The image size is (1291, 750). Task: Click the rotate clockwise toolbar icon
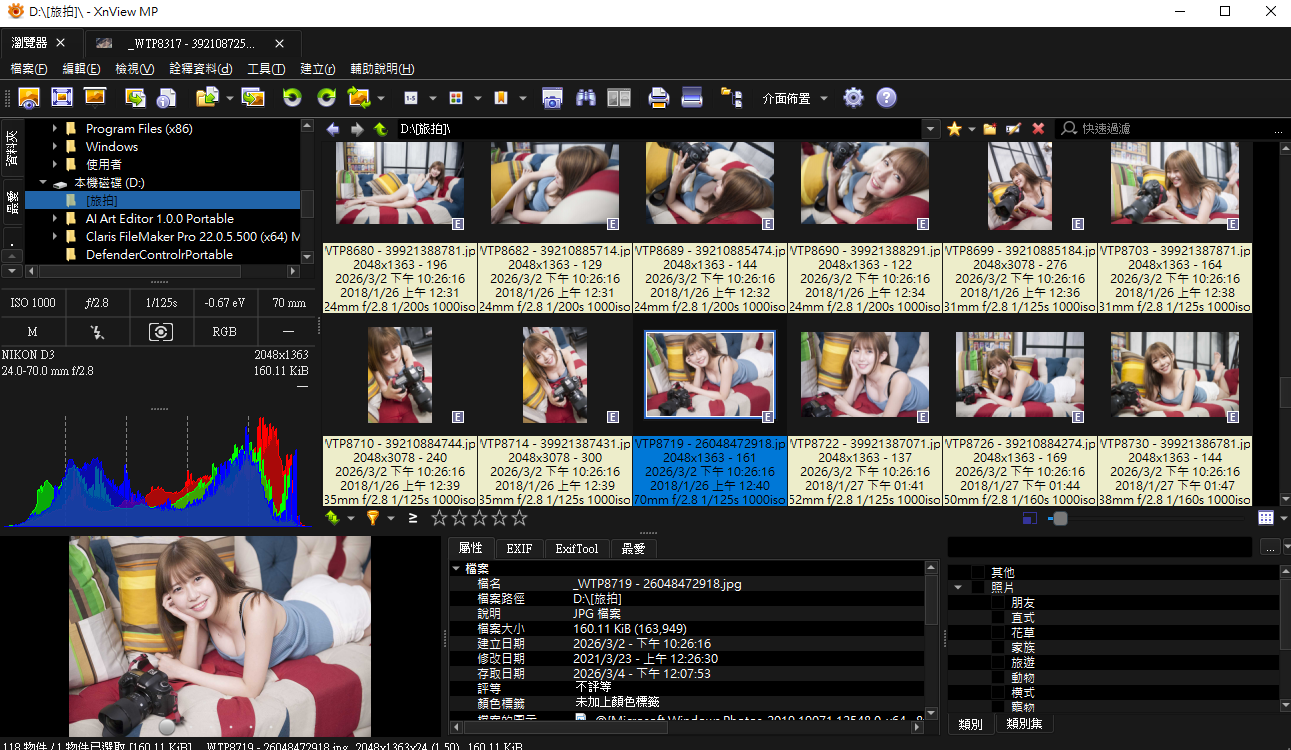click(x=326, y=98)
